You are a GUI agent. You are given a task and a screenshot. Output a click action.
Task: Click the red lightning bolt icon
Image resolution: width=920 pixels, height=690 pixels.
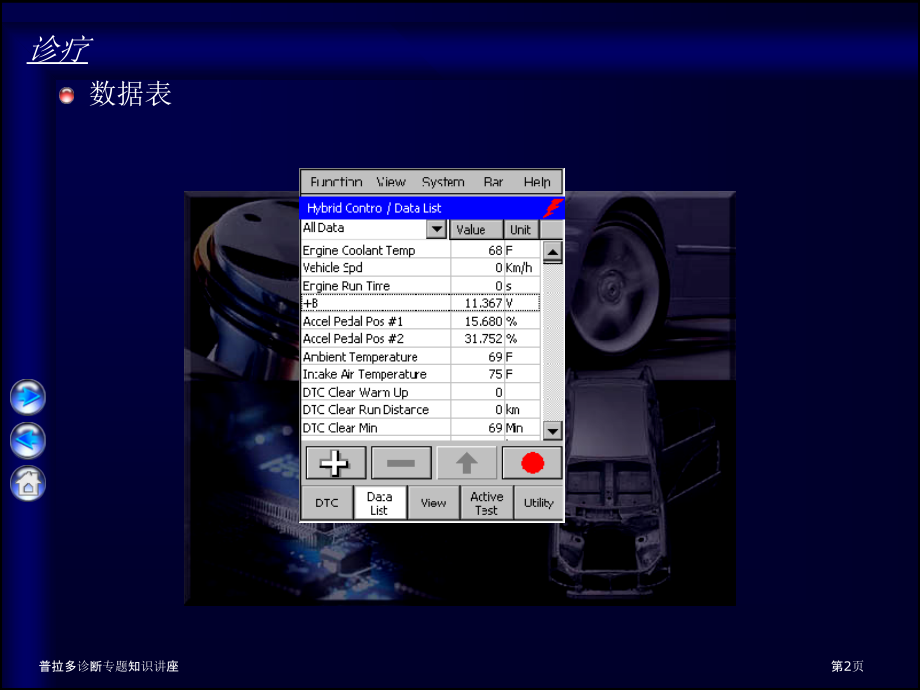(x=552, y=208)
